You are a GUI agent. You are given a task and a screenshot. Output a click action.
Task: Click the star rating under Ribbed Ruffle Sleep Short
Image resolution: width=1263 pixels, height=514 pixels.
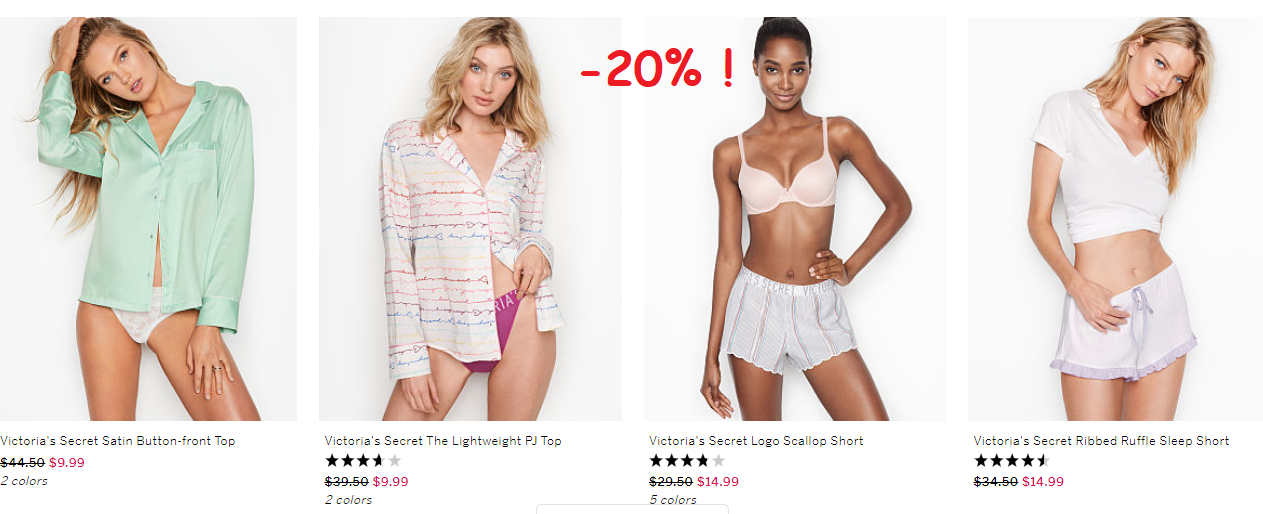point(1012,461)
